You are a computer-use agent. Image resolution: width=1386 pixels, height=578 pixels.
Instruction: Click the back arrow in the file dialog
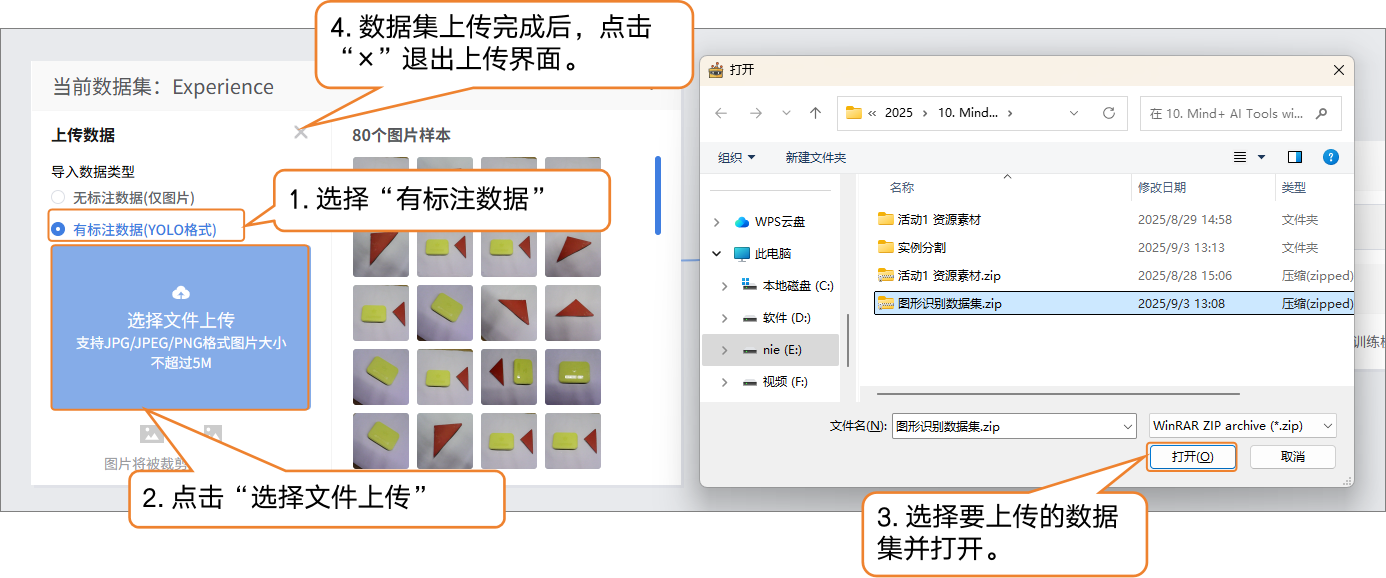721,113
